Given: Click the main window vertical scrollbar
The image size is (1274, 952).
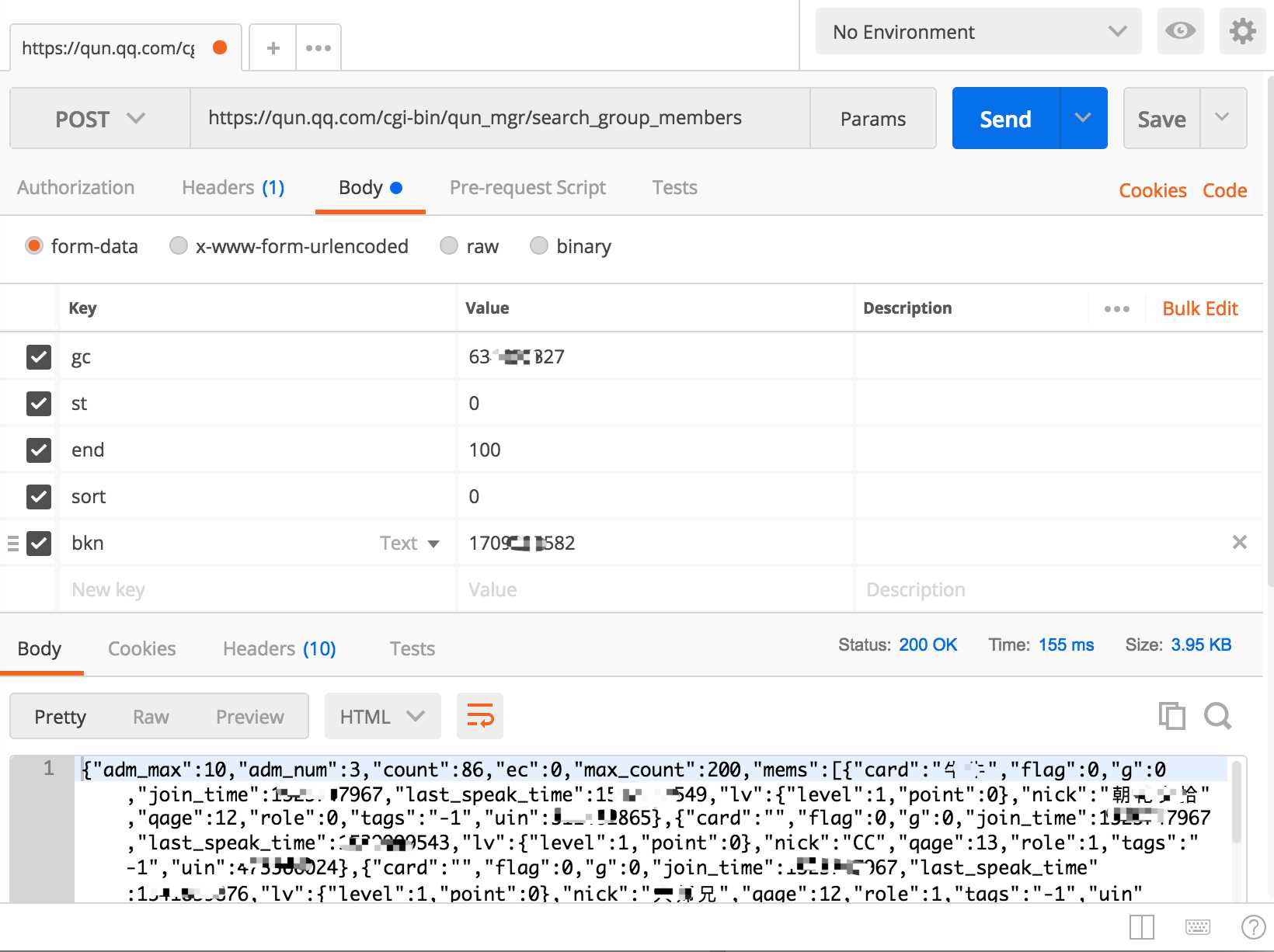Looking at the screenshot, I should pyautogui.click(x=1270, y=330).
